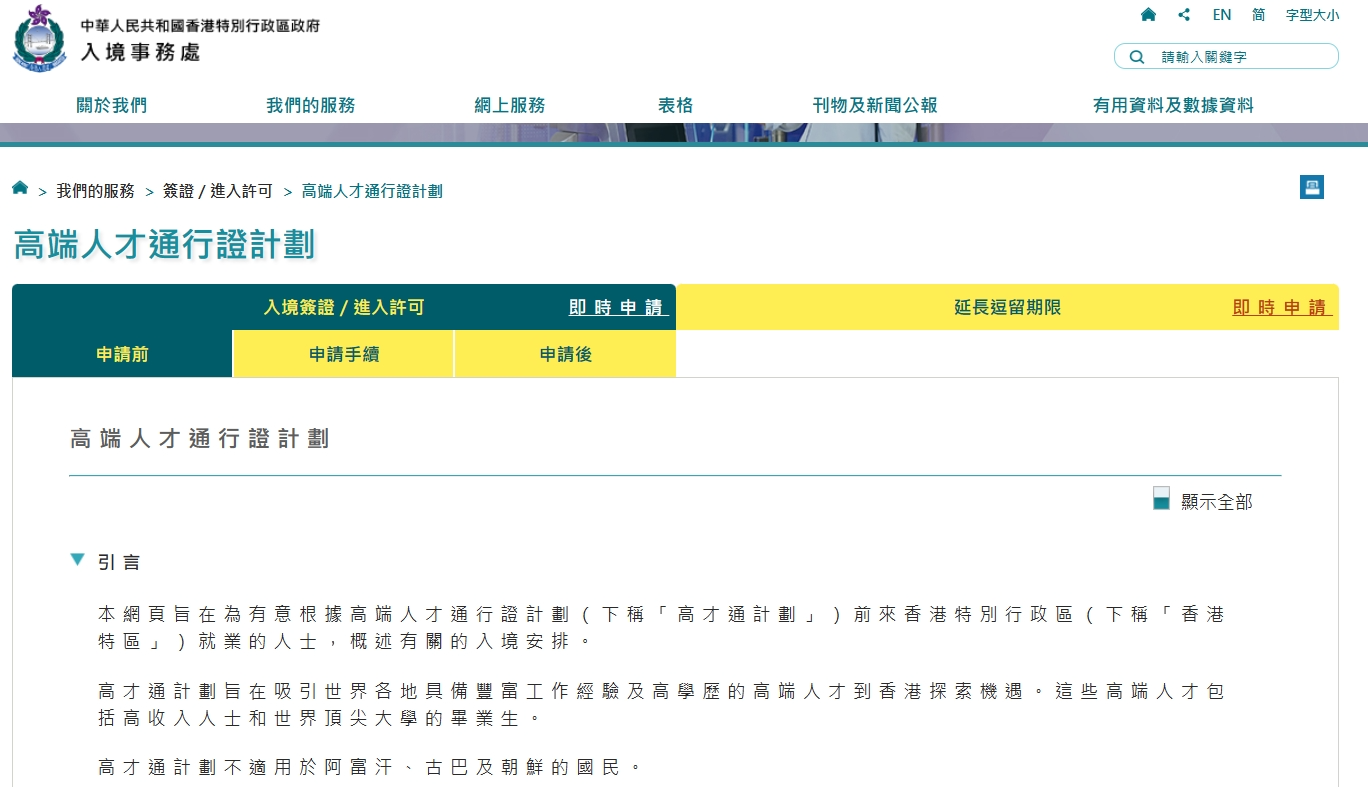Open 我們的服務 menu
This screenshot has width=1368, height=787.
point(310,105)
